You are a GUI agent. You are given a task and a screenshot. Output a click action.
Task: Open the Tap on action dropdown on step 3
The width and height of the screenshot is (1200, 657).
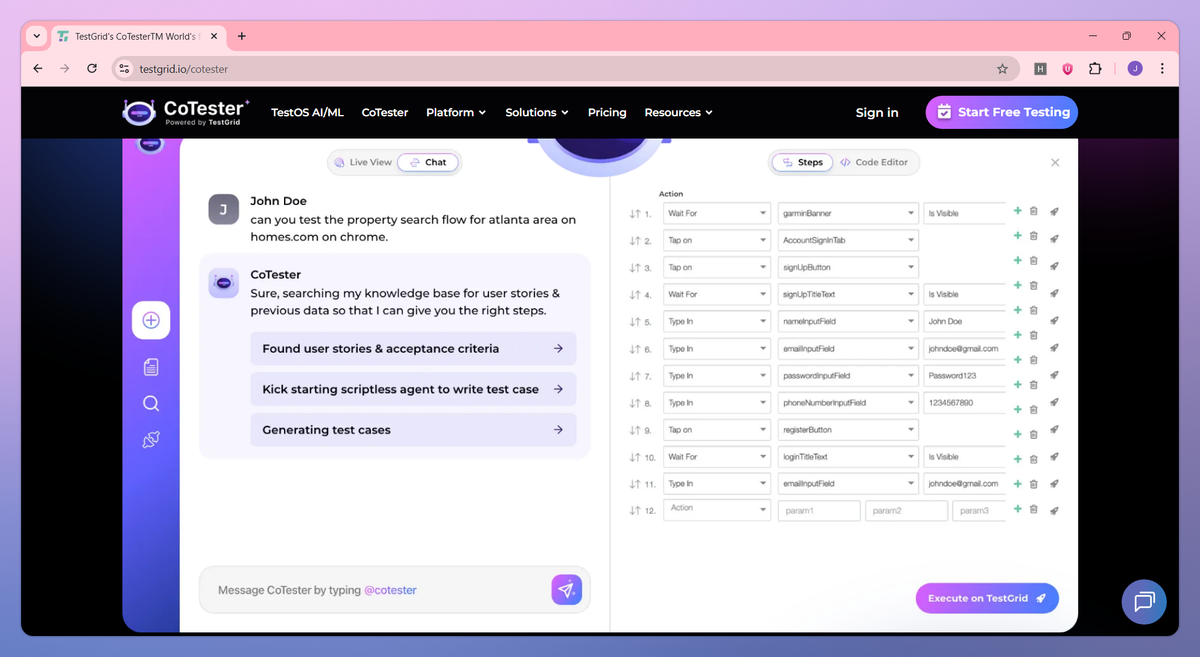[x=717, y=267]
